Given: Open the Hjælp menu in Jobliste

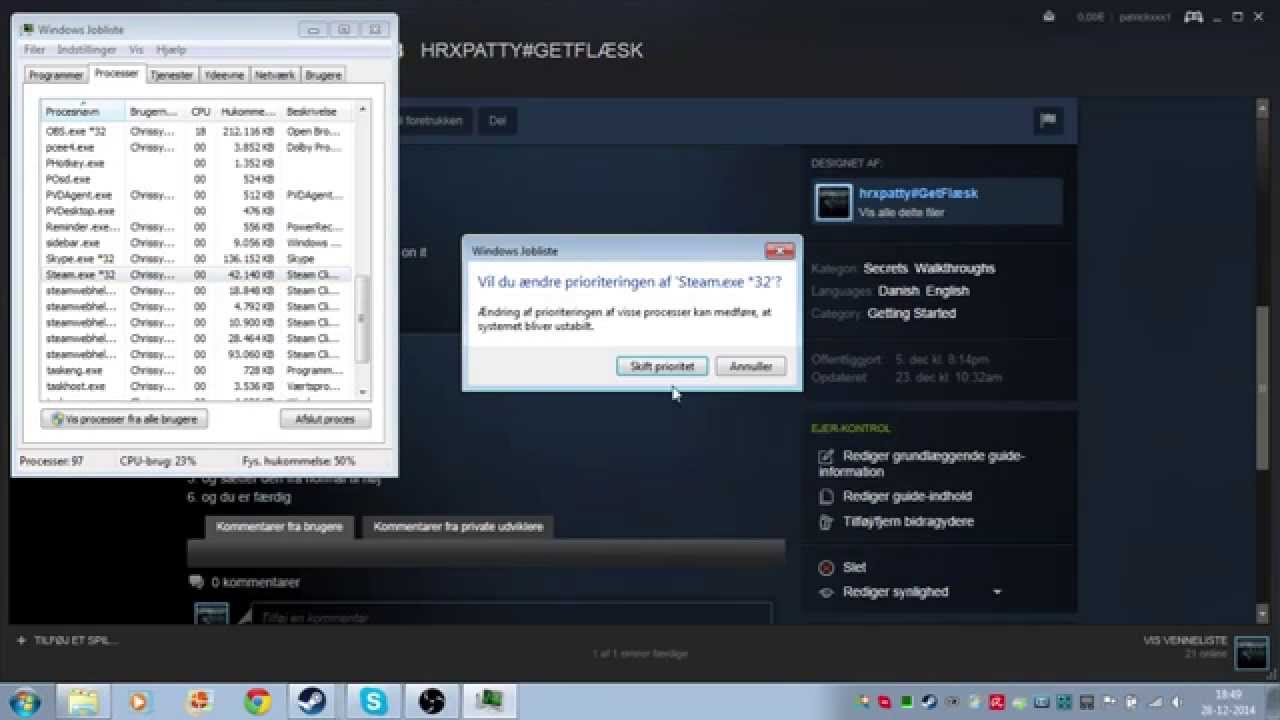Looking at the screenshot, I should click(x=171, y=49).
